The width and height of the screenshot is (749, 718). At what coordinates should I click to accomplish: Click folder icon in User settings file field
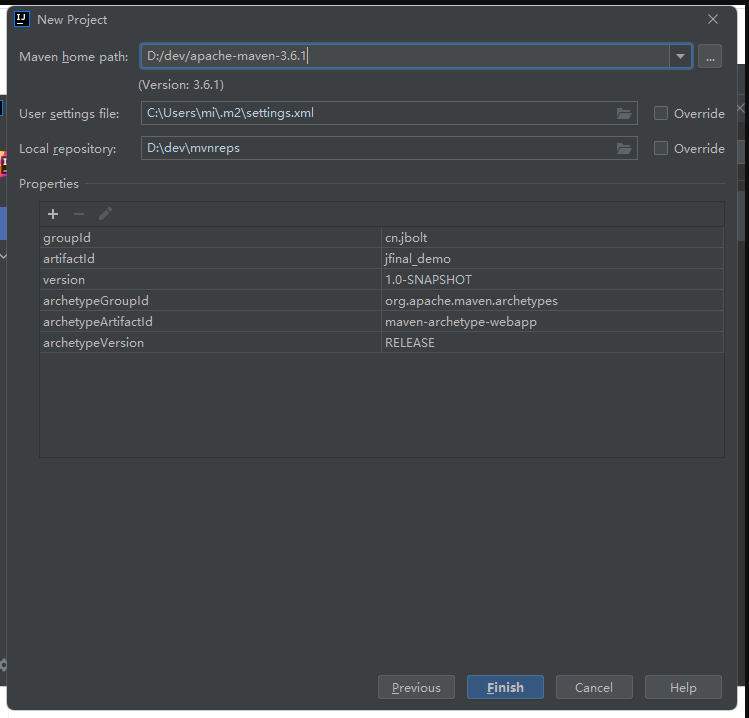[624, 114]
